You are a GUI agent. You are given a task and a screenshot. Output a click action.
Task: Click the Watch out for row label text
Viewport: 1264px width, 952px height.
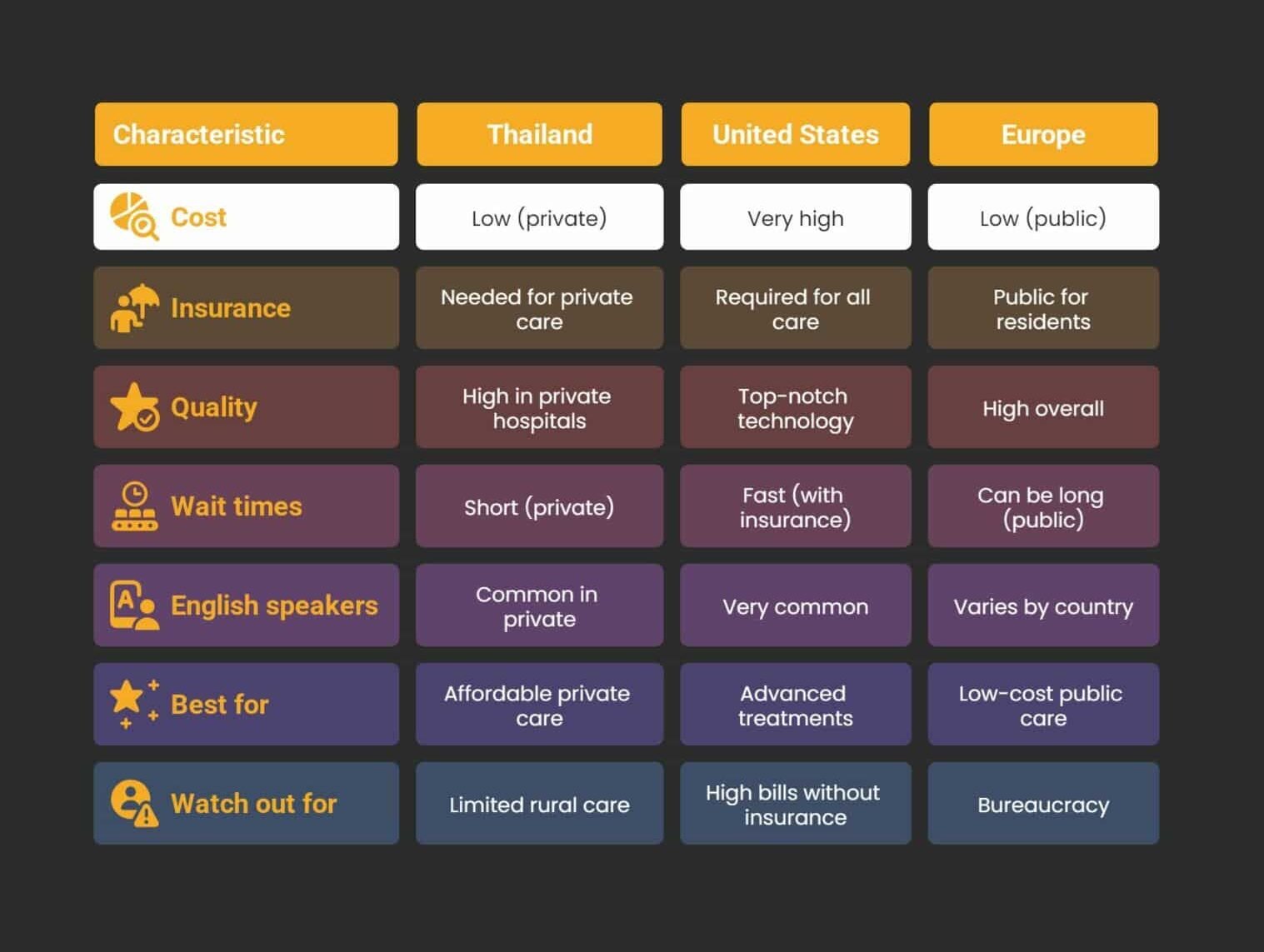pos(254,804)
